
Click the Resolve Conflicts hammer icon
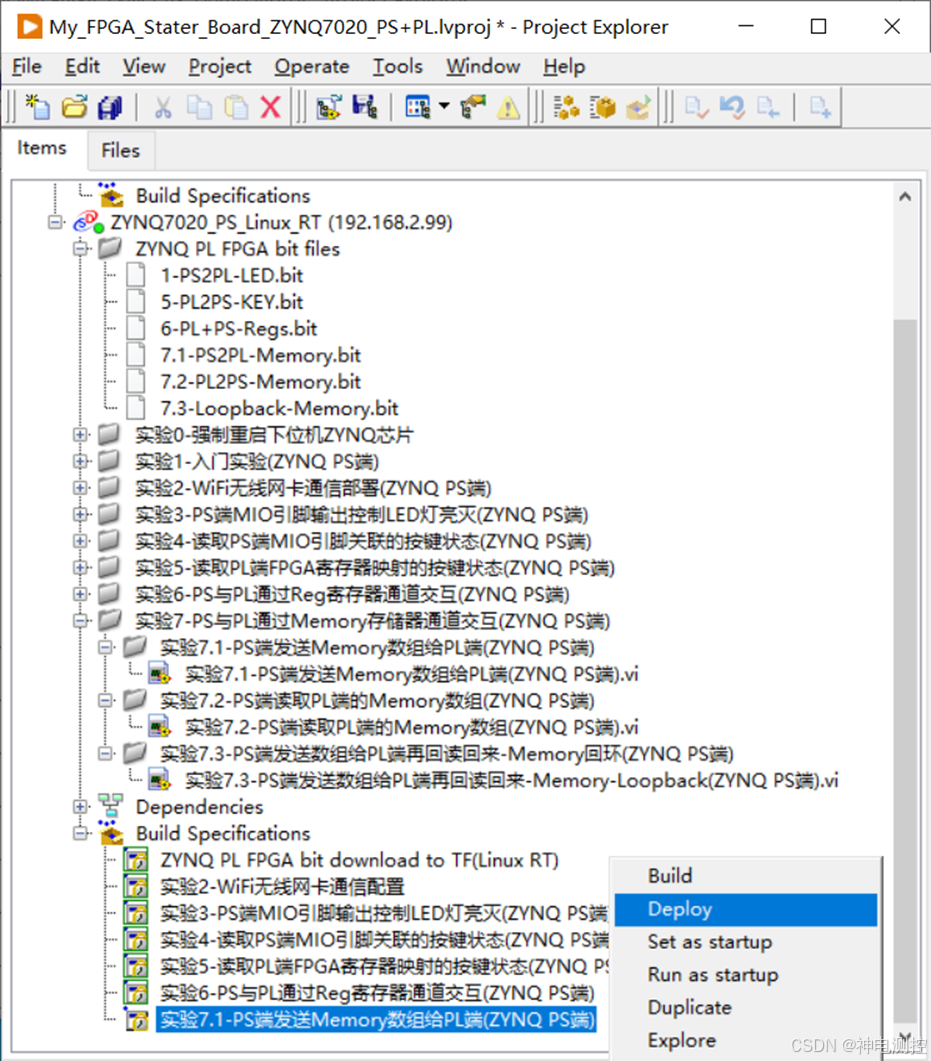(x=473, y=107)
